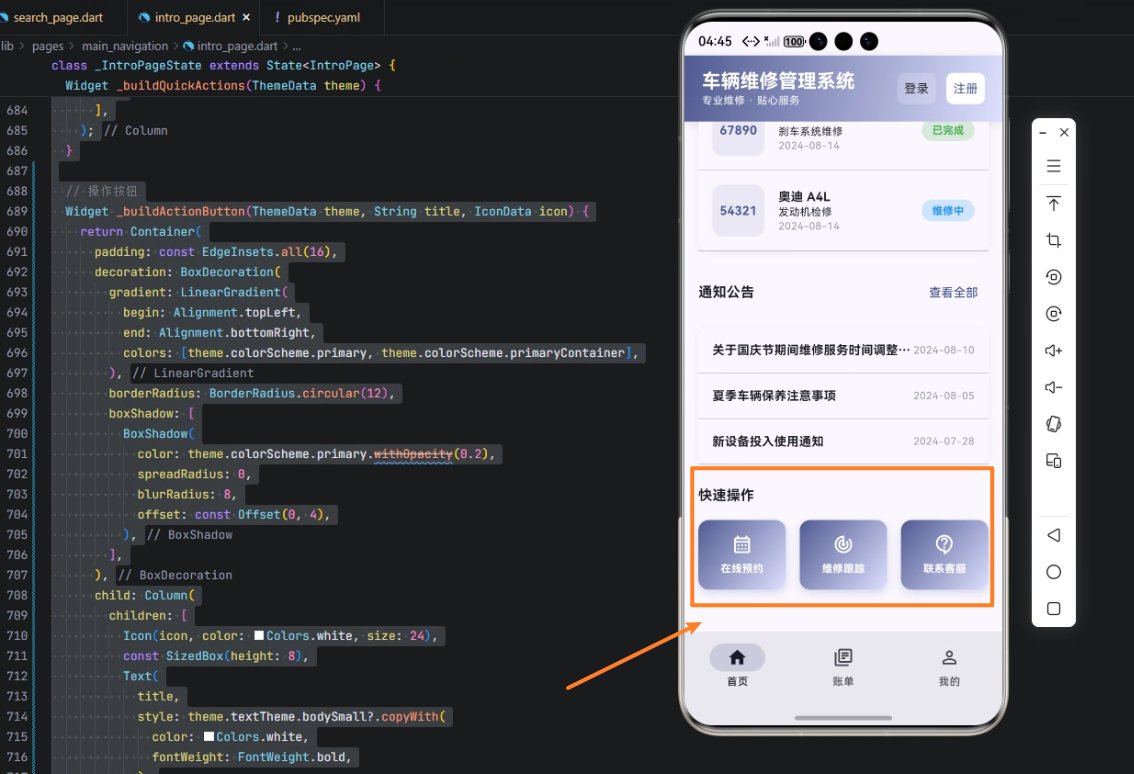Image resolution: width=1134 pixels, height=774 pixels.
Task: Click the _buildActionButton method name on line 689
Action: pyautogui.click(x=181, y=211)
